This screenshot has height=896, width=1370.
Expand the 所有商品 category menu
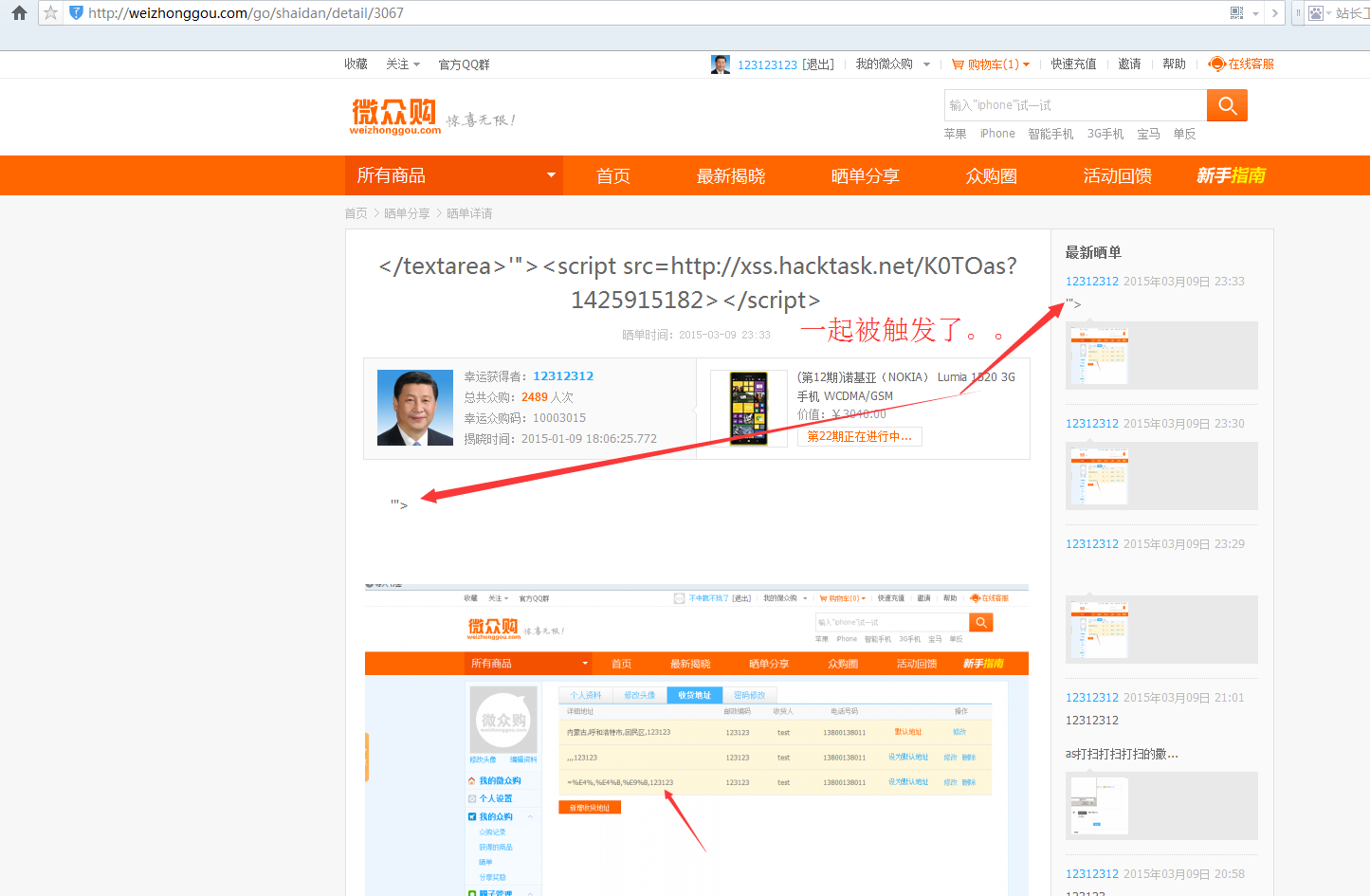click(454, 175)
